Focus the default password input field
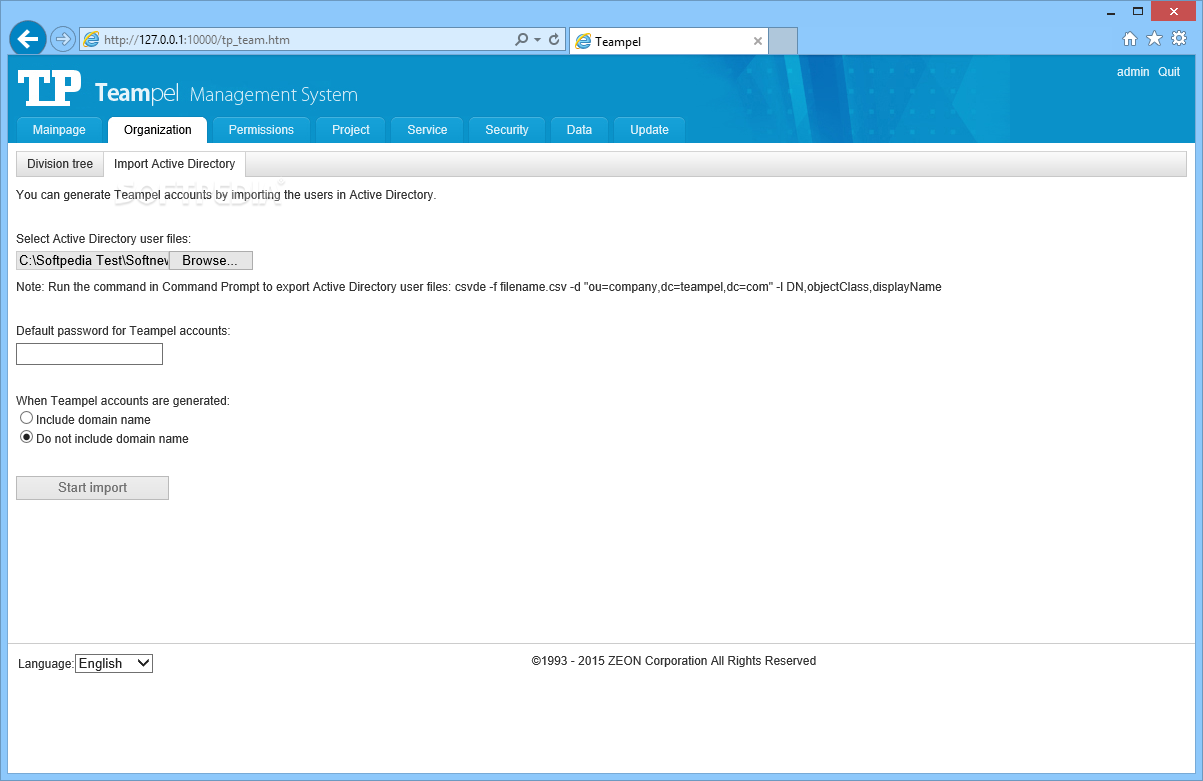Viewport: 1203px width, 781px height. point(89,354)
